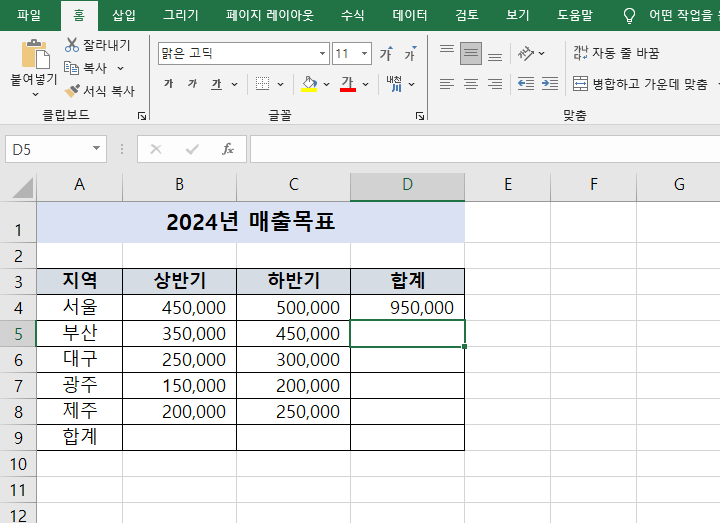The image size is (720, 523).
Task: Click the Format Painter (서식 복사) brush
Action: coord(72,91)
